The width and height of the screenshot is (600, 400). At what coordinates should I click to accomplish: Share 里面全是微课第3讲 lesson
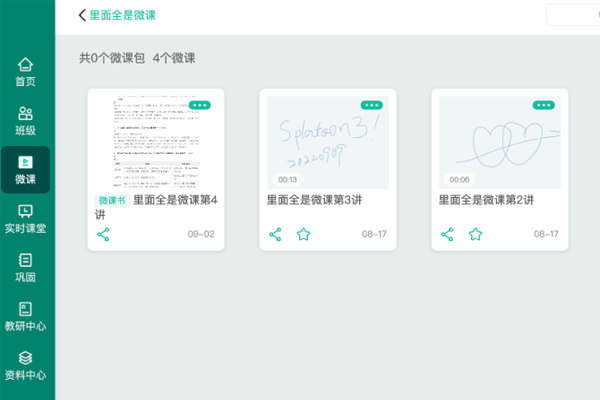(276, 234)
